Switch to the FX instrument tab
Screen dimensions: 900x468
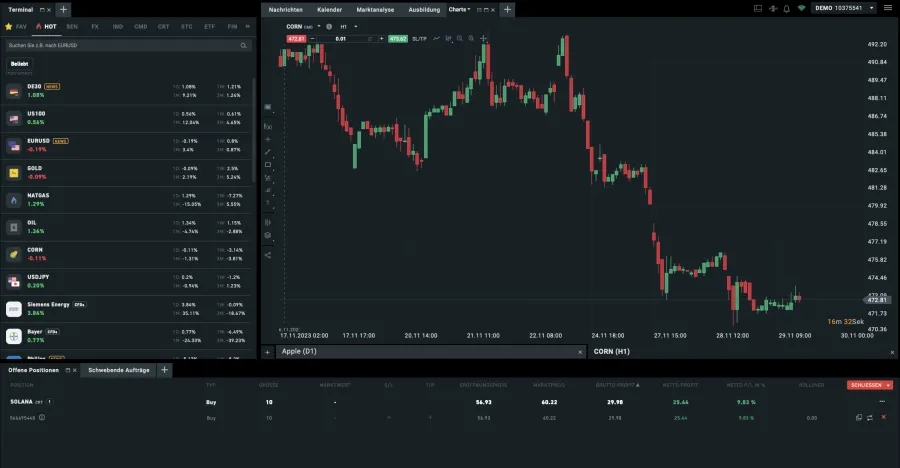point(95,26)
